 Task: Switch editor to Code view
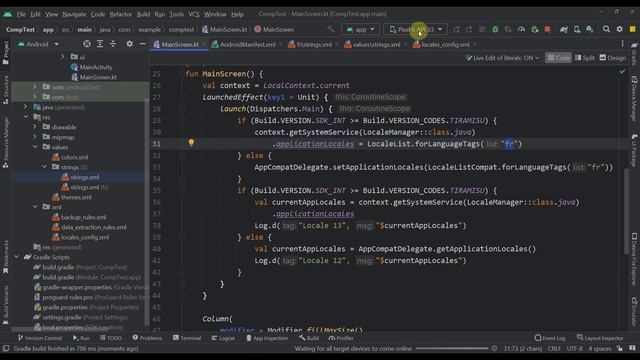[558, 58]
